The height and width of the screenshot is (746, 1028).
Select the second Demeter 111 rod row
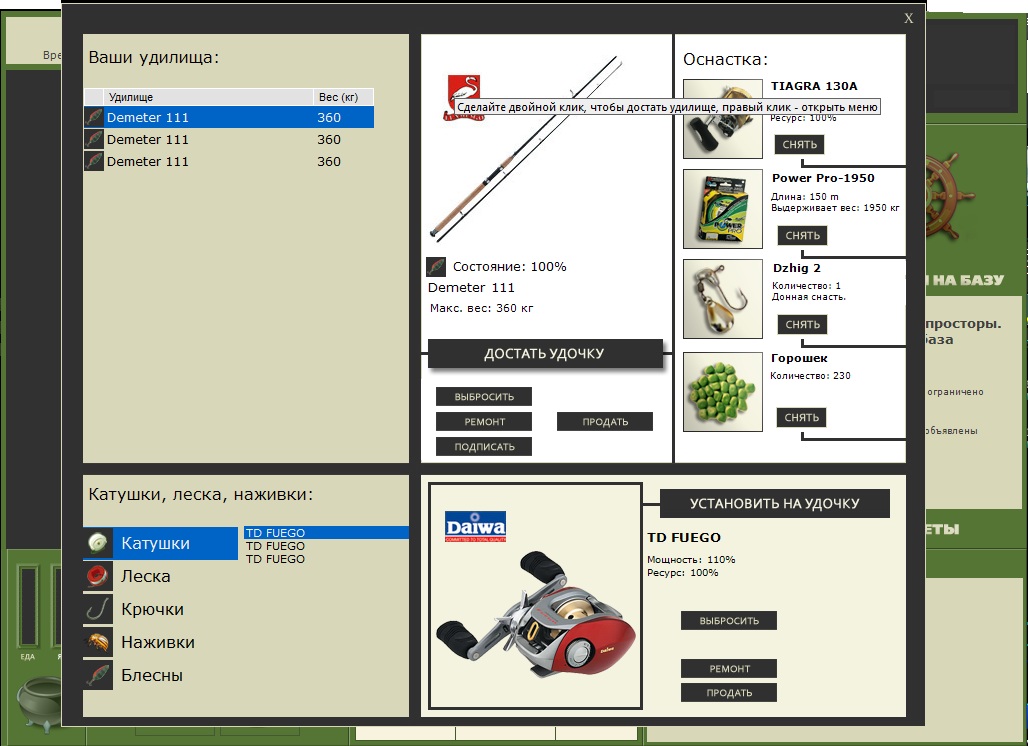[x=229, y=139]
